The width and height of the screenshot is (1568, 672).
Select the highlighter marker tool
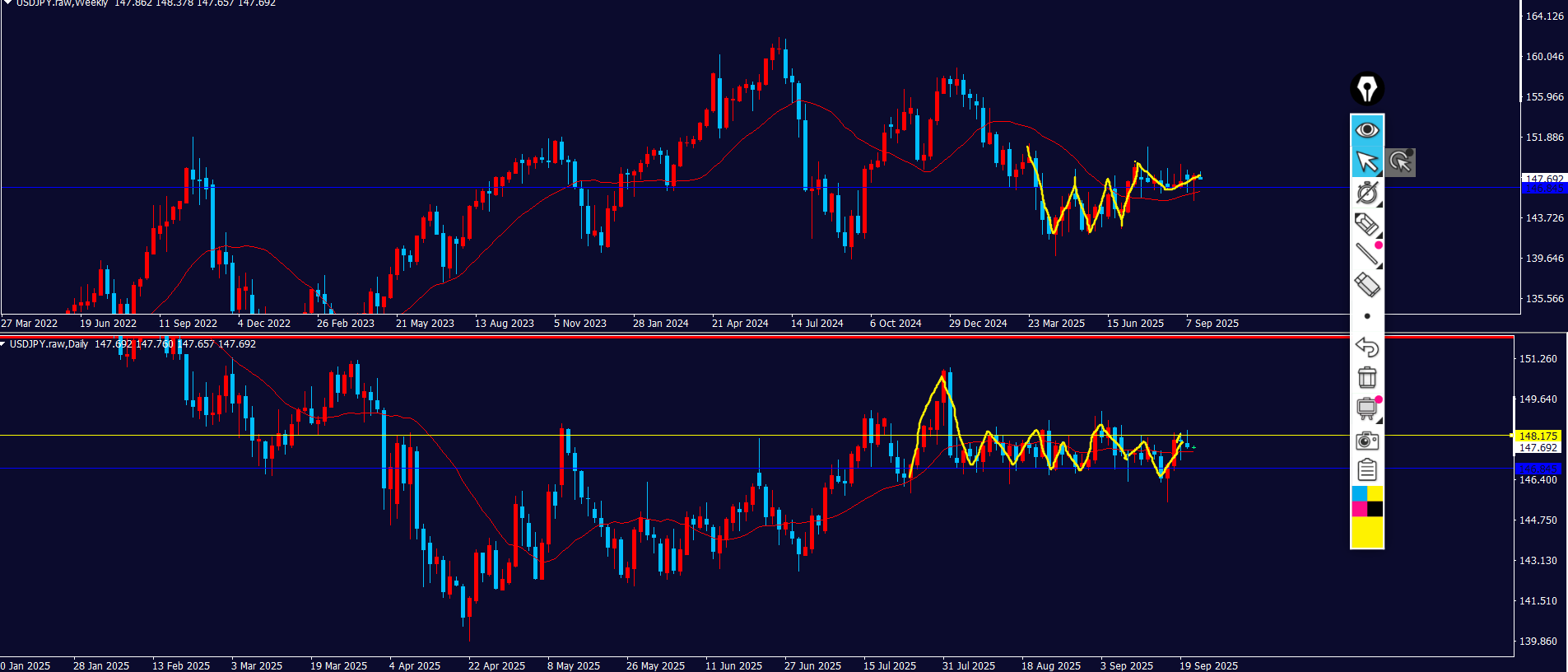point(1367,224)
